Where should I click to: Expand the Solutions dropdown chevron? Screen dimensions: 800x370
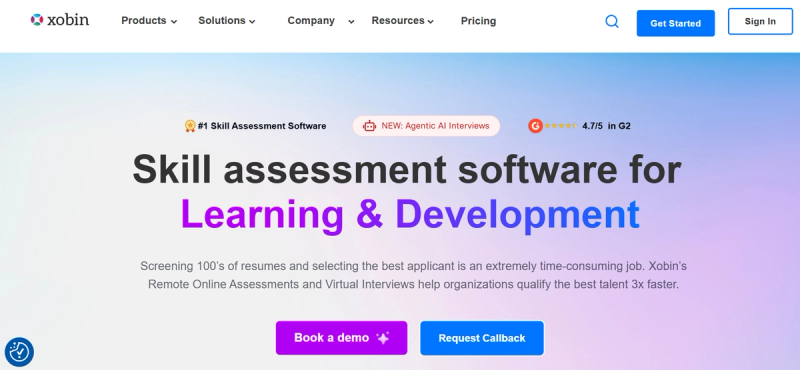tap(252, 21)
